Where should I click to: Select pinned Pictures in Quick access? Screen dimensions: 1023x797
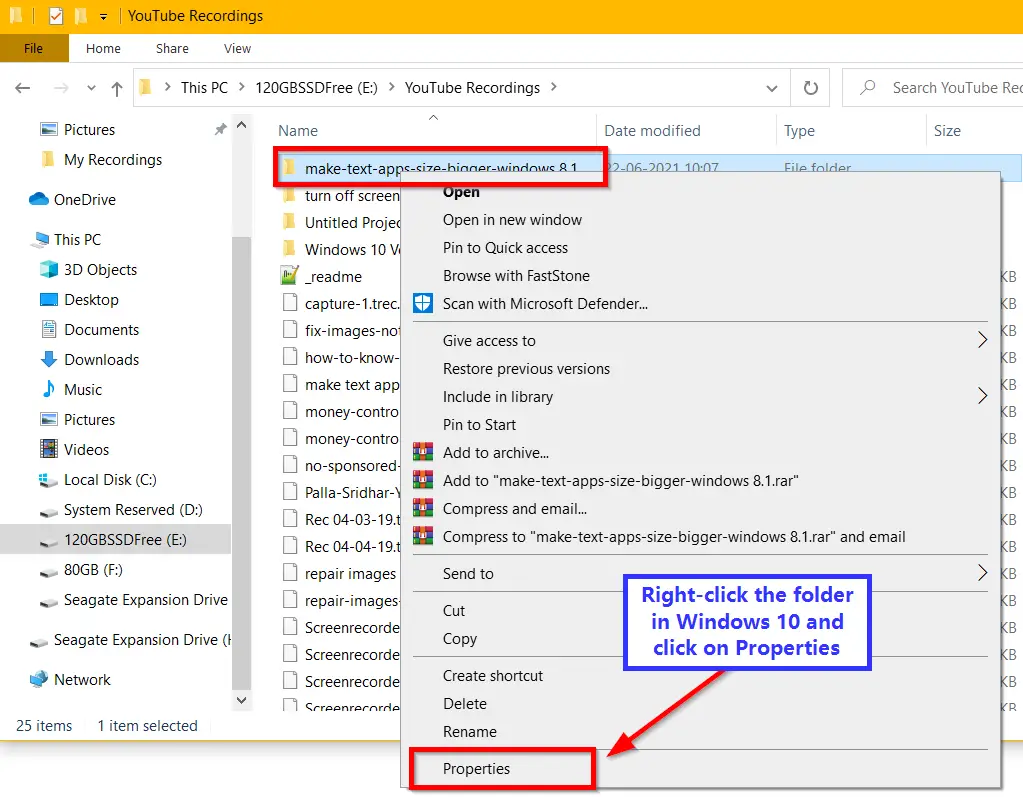click(89, 130)
